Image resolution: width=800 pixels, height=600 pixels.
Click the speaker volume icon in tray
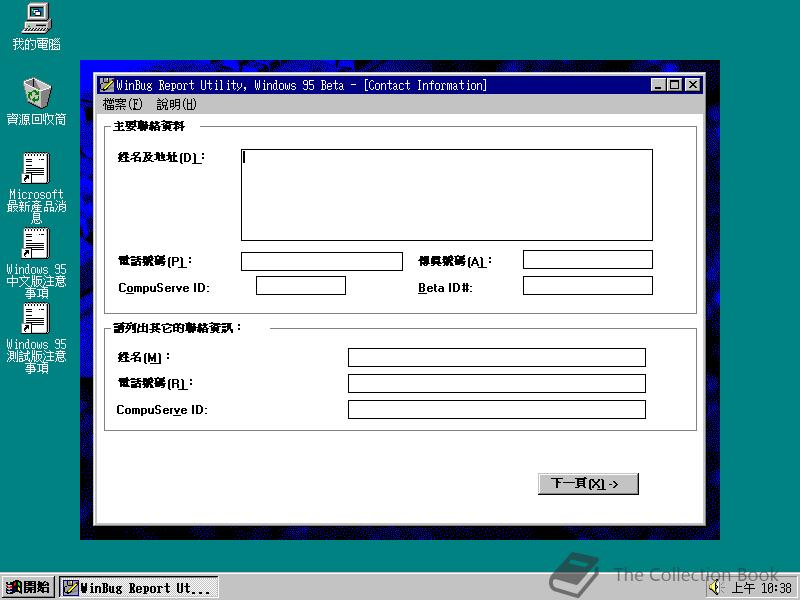click(715, 587)
